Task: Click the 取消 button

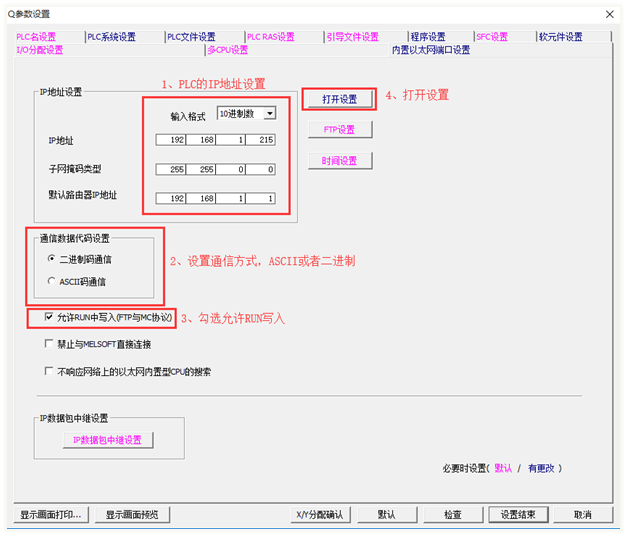Action: click(583, 514)
